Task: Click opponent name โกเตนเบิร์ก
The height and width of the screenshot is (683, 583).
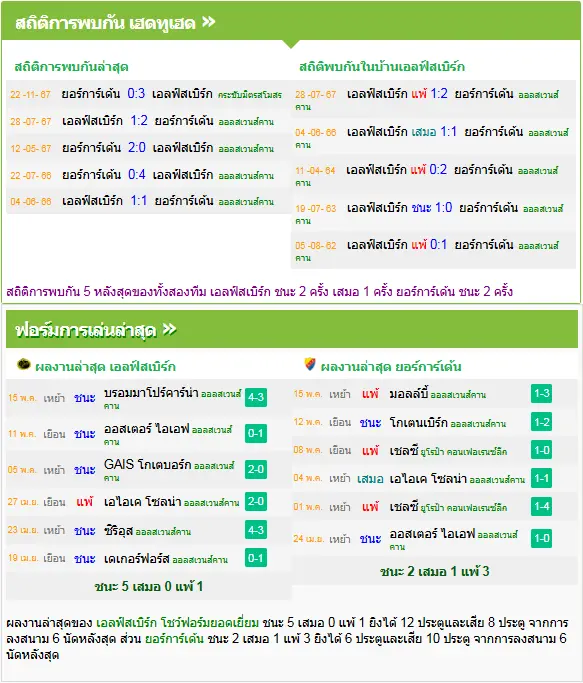Action: pyautogui.click(x=418, y=423)
